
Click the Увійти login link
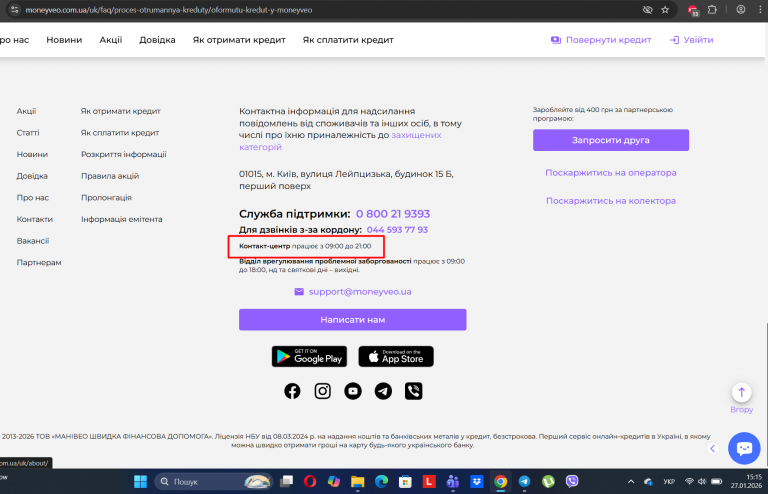tap(692, 40)
